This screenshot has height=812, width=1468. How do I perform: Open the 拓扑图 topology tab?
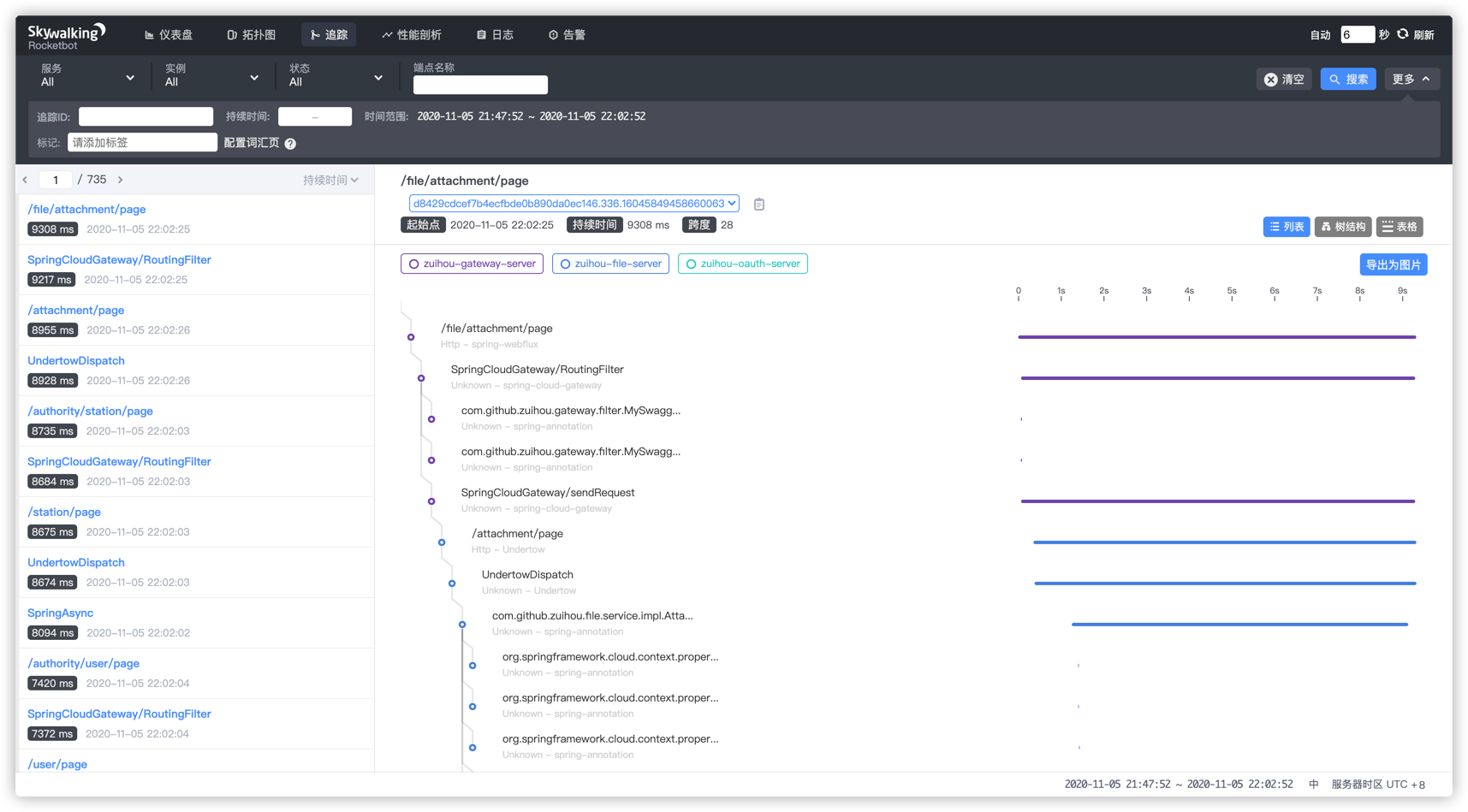click(x=252, y=35)
